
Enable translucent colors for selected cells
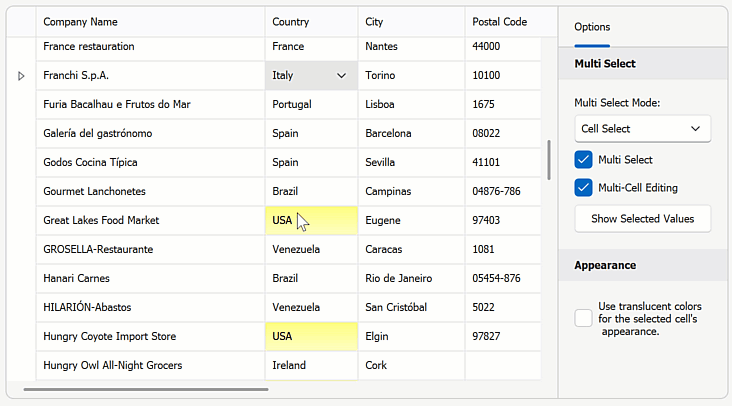click(584, 318)
